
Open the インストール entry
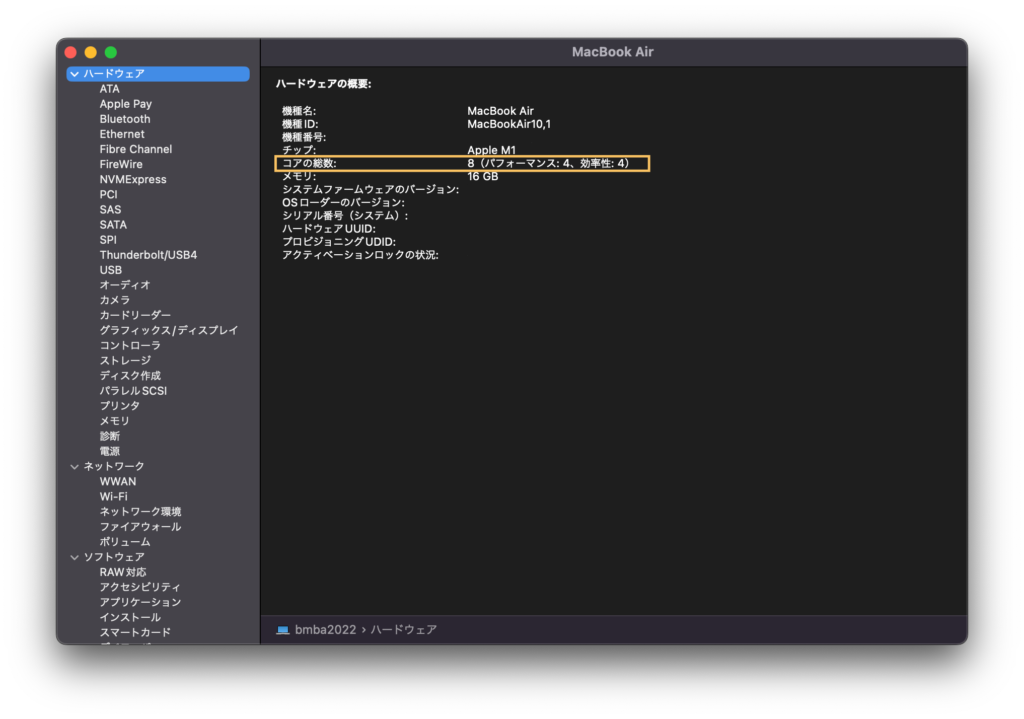pyautogui.click(x=130, y=617)
